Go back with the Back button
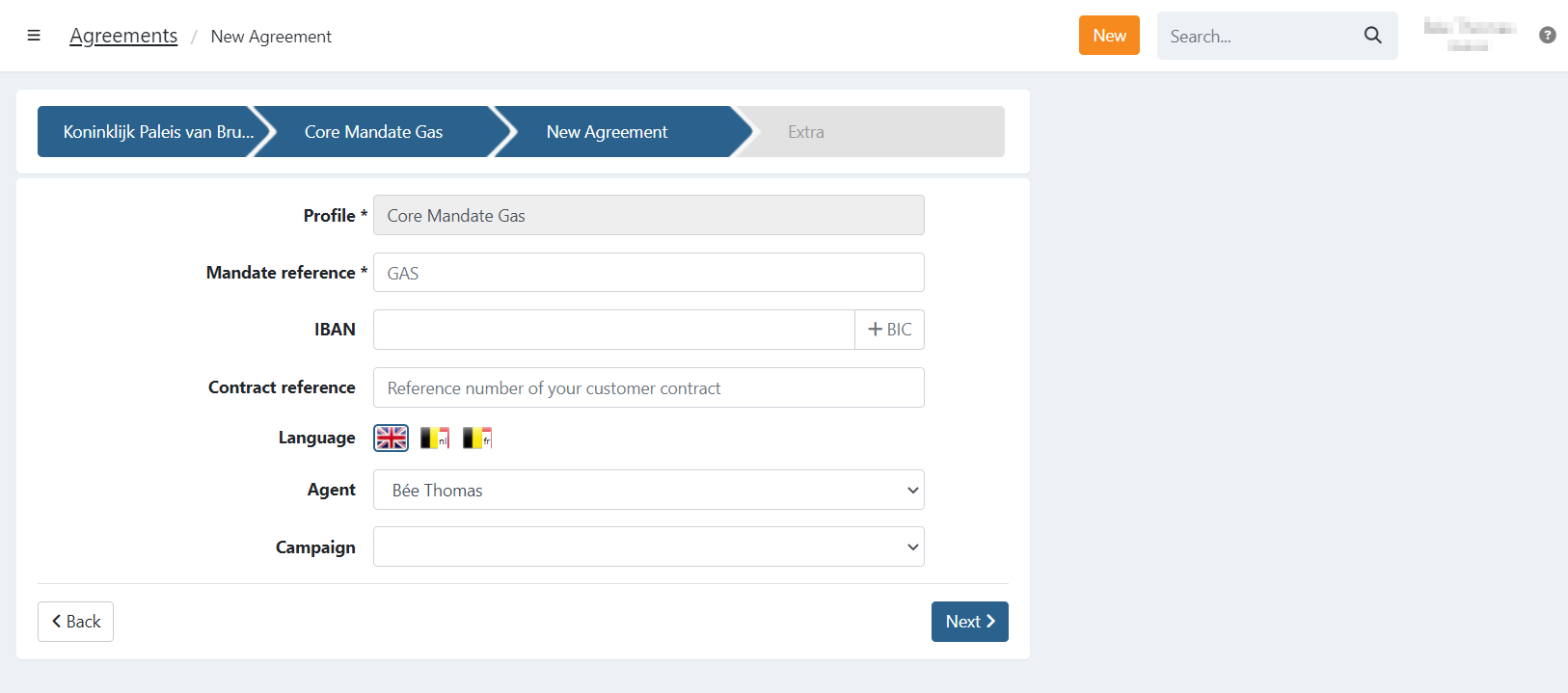This screenshot has height=693, width=1568. [x=75, y=622]
